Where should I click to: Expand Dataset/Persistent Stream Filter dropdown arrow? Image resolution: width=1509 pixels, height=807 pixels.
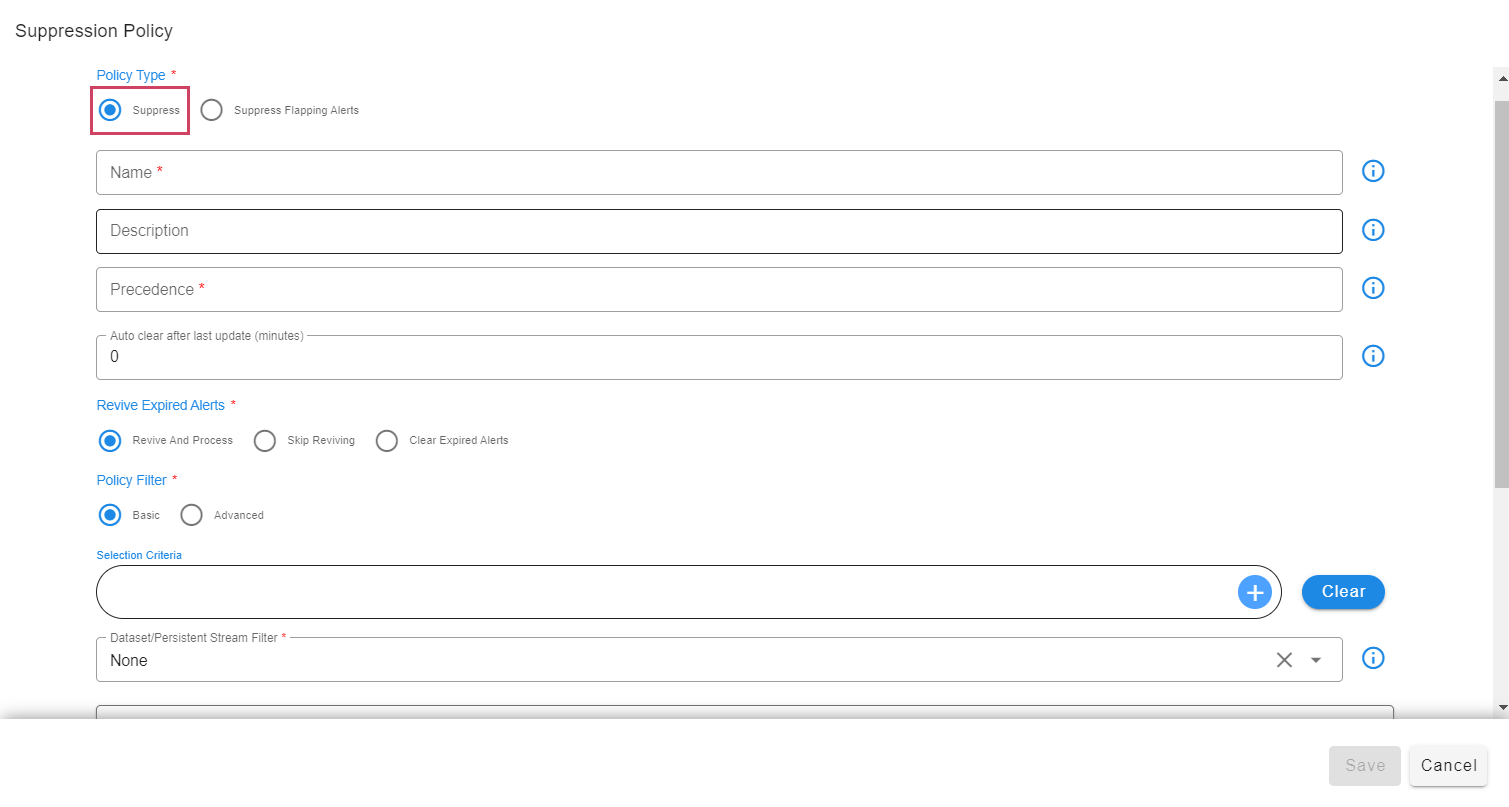(x=1316, y=660)
